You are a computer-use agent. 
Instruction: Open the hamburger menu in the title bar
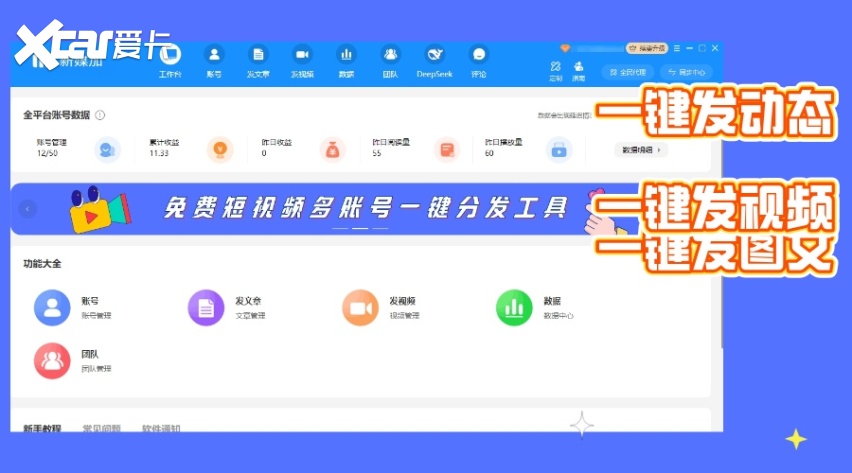(676, 48)
